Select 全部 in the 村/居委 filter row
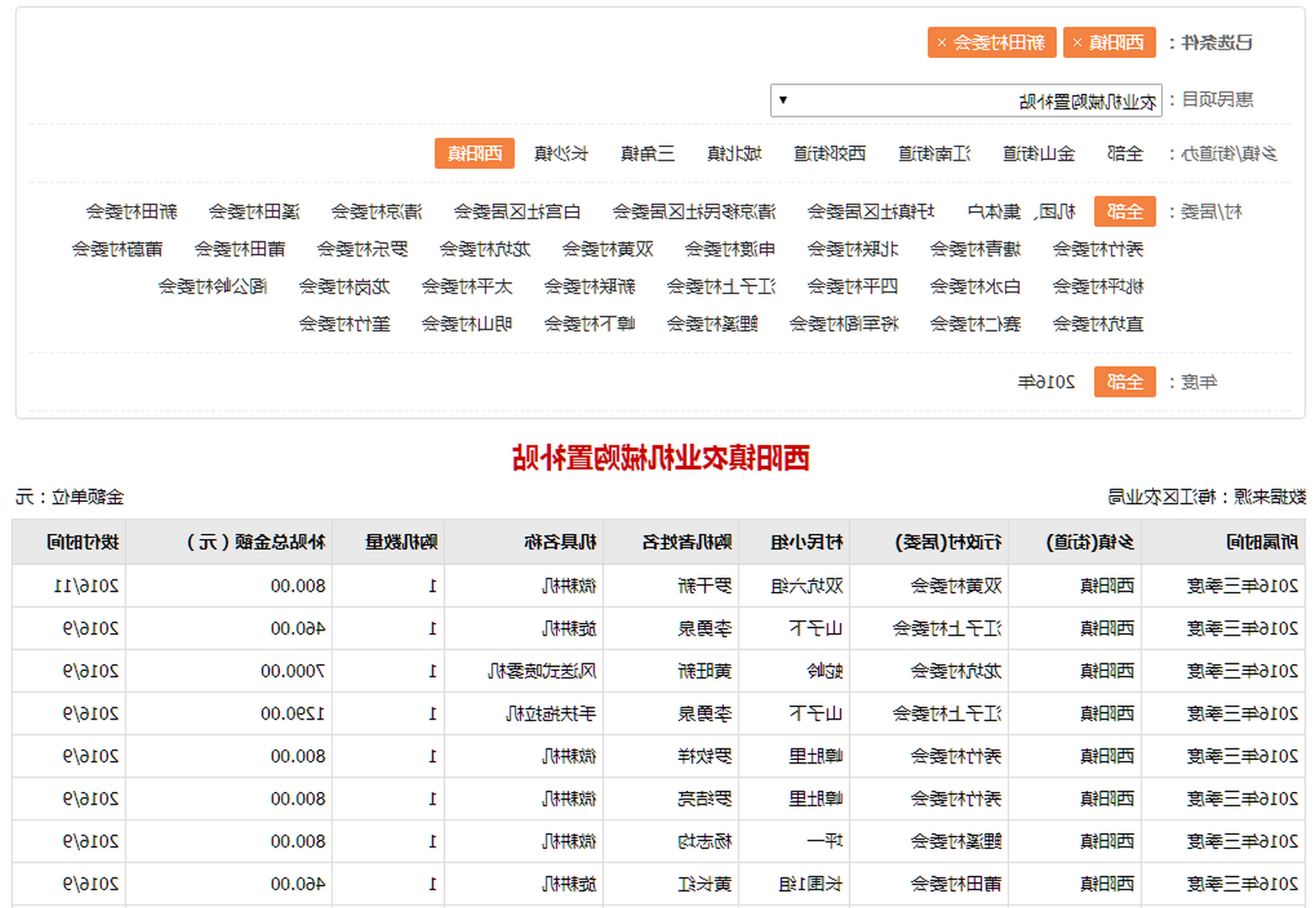 (1125, 212)
